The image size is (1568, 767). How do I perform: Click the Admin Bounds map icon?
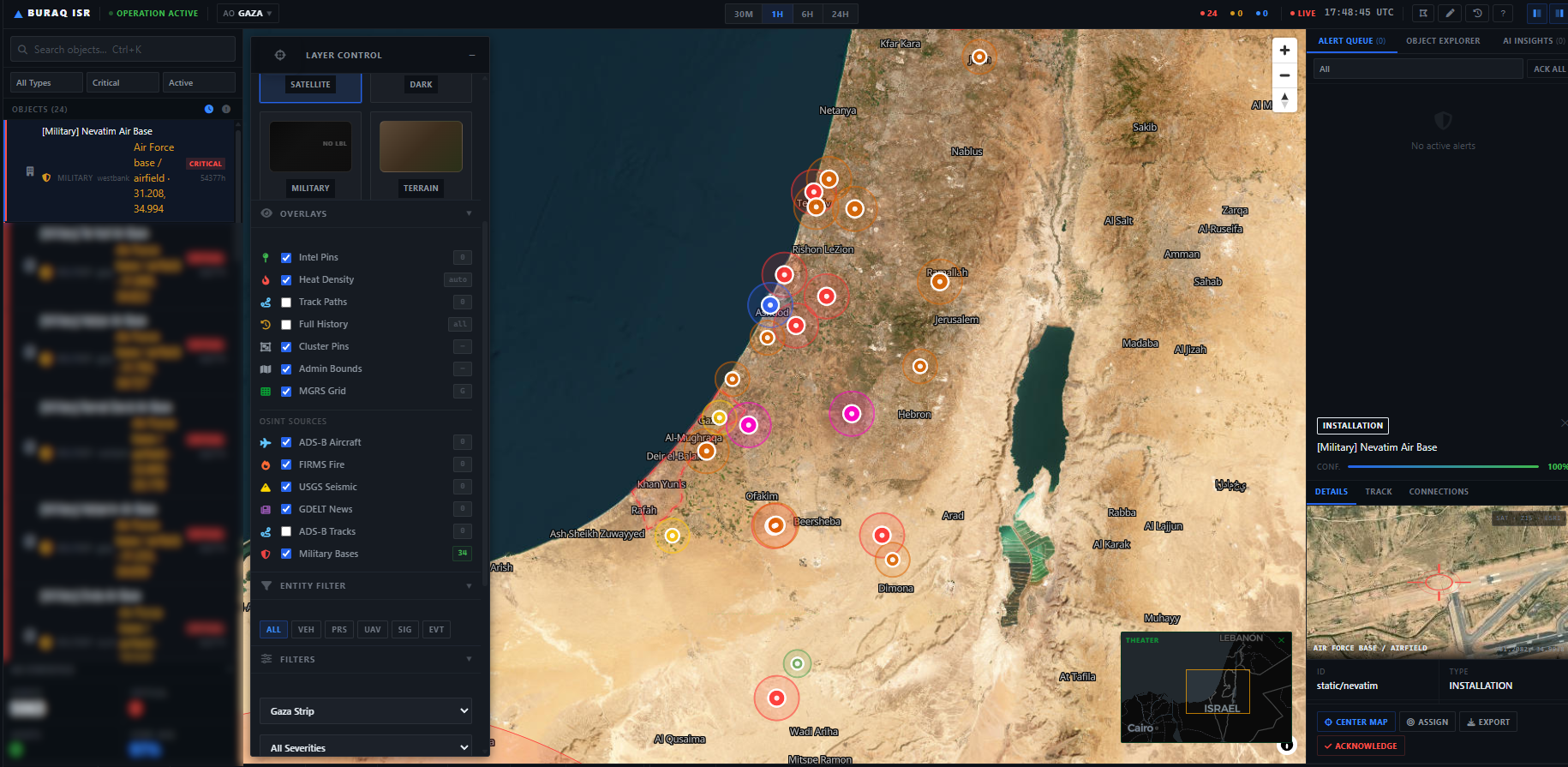[266, 369]
